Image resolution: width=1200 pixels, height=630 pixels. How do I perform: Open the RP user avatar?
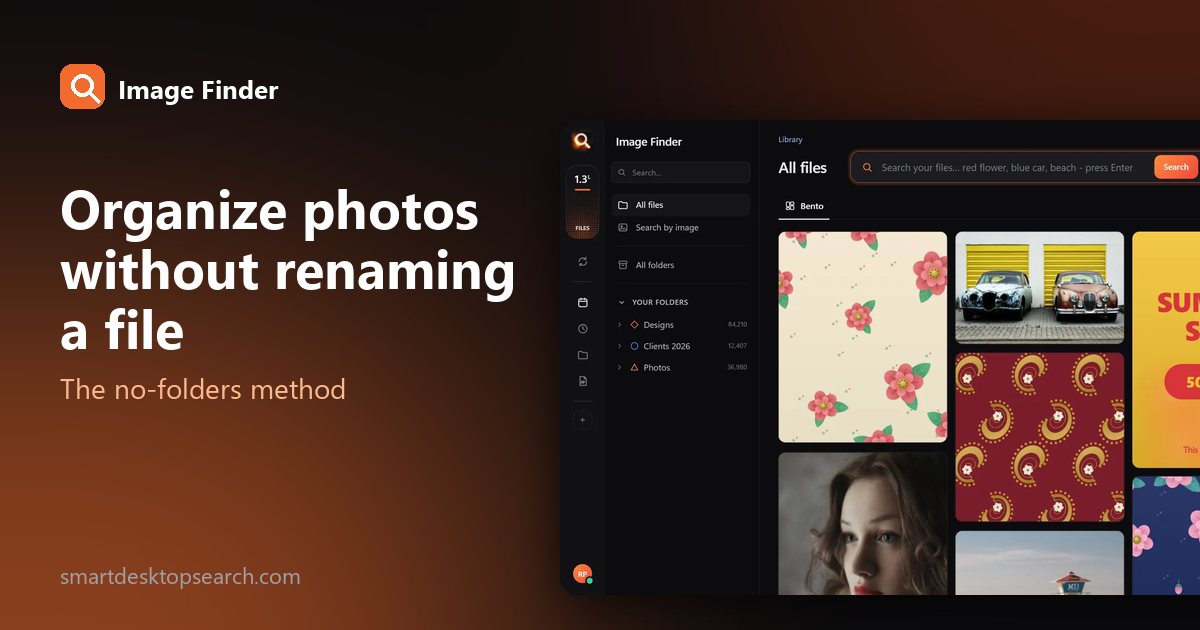pyautogui.click(x=582, y=574)
